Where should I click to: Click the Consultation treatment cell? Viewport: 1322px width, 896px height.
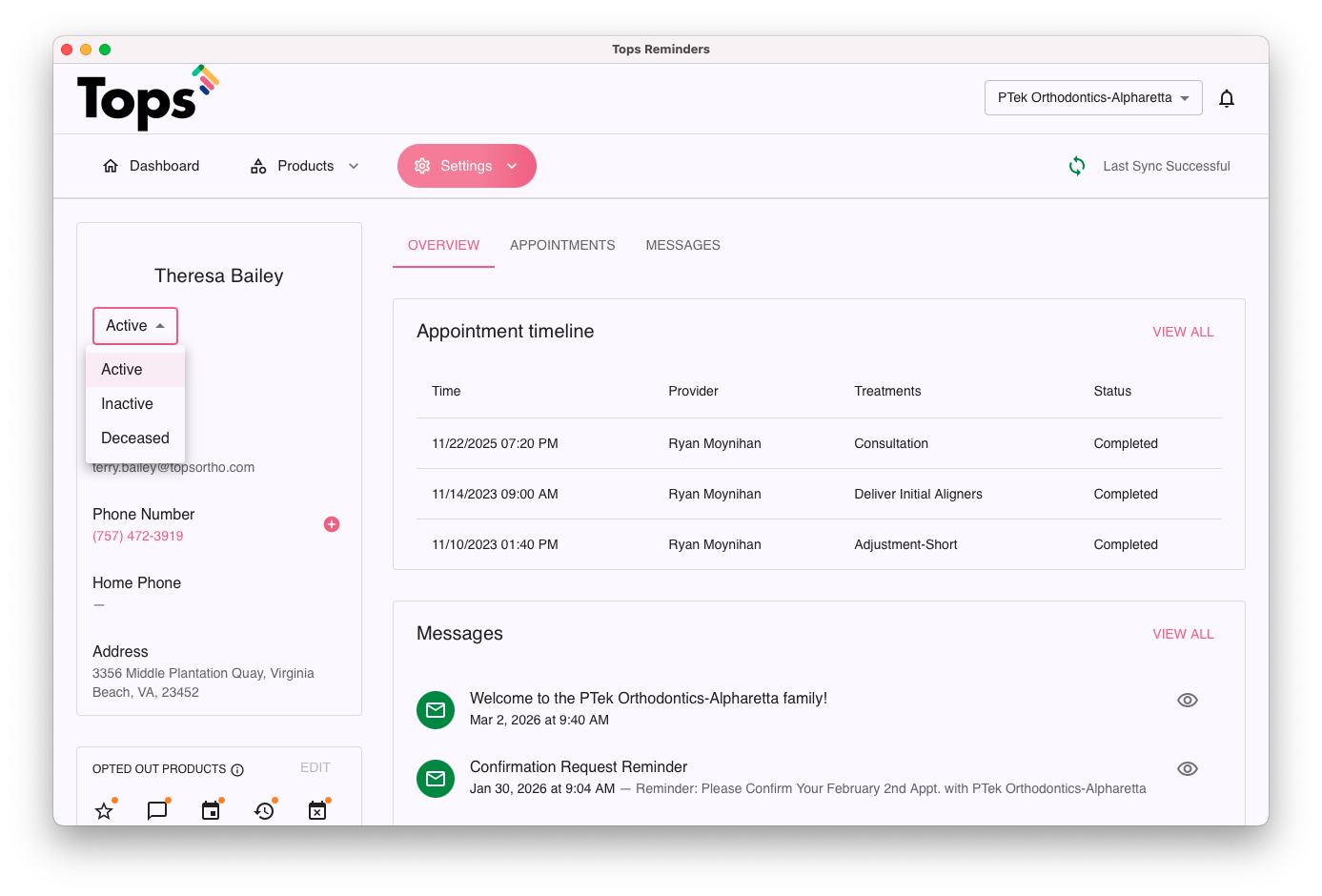pos(891,443)
